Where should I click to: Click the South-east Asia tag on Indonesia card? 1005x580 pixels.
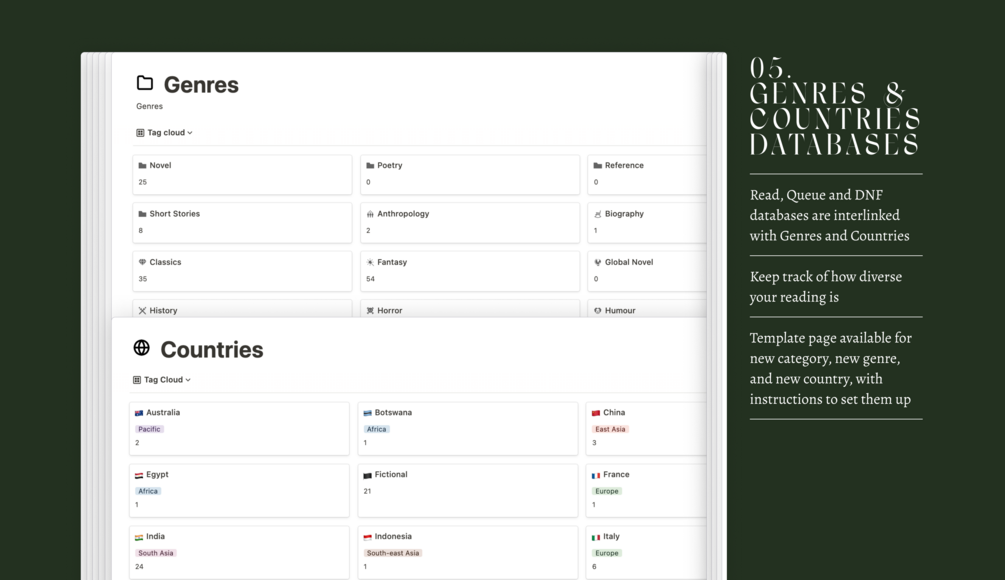coord(393,553)
